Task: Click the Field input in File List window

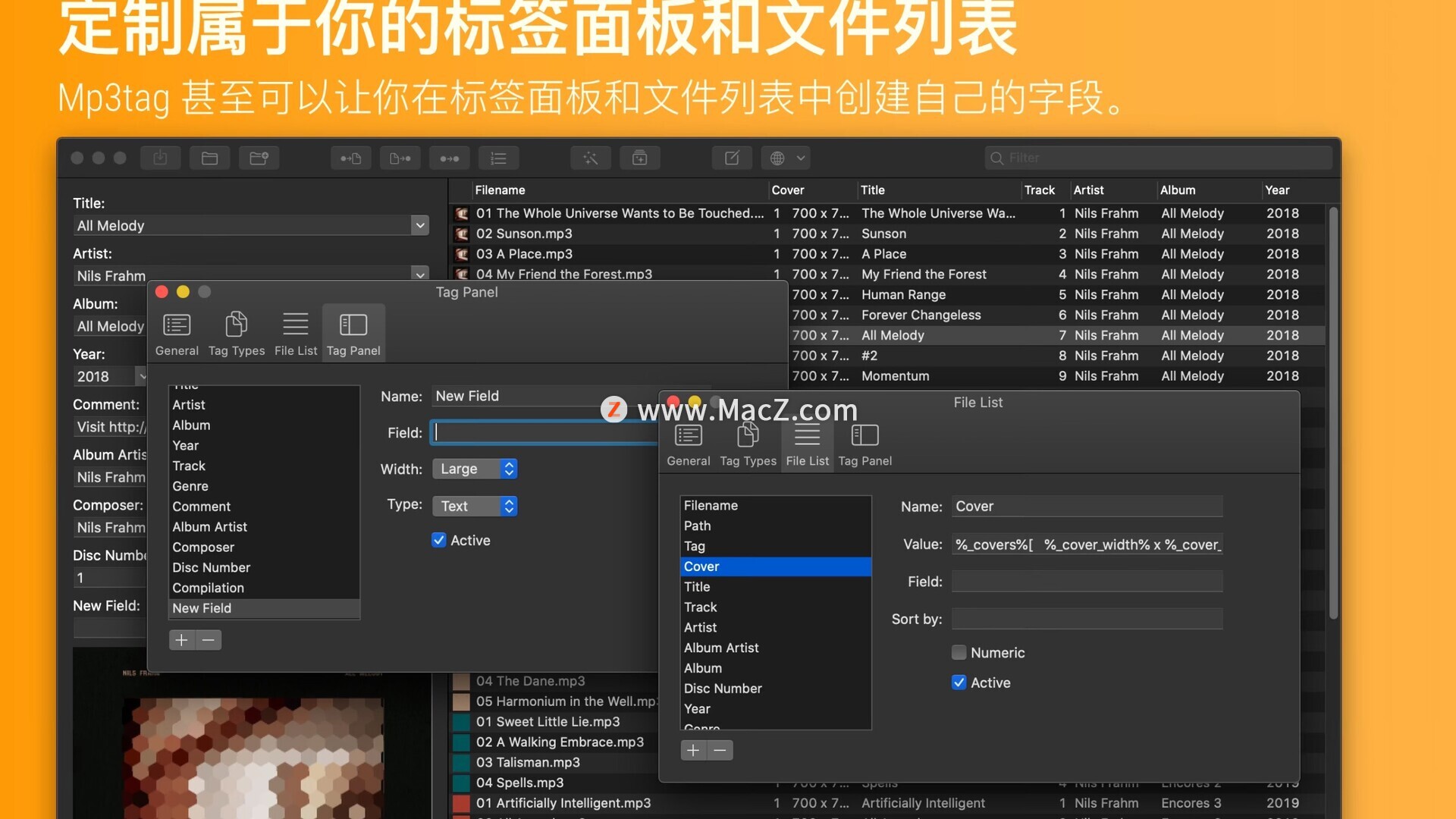Action: (x=1087, y=582)
